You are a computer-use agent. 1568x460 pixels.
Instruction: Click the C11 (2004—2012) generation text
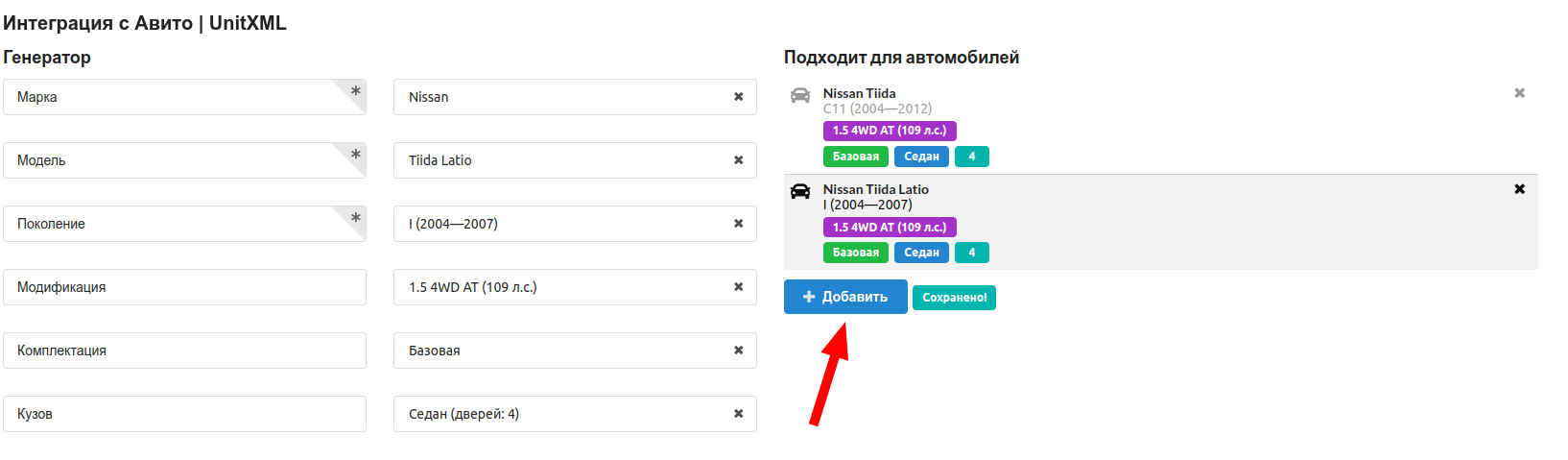tap(877, 109)
